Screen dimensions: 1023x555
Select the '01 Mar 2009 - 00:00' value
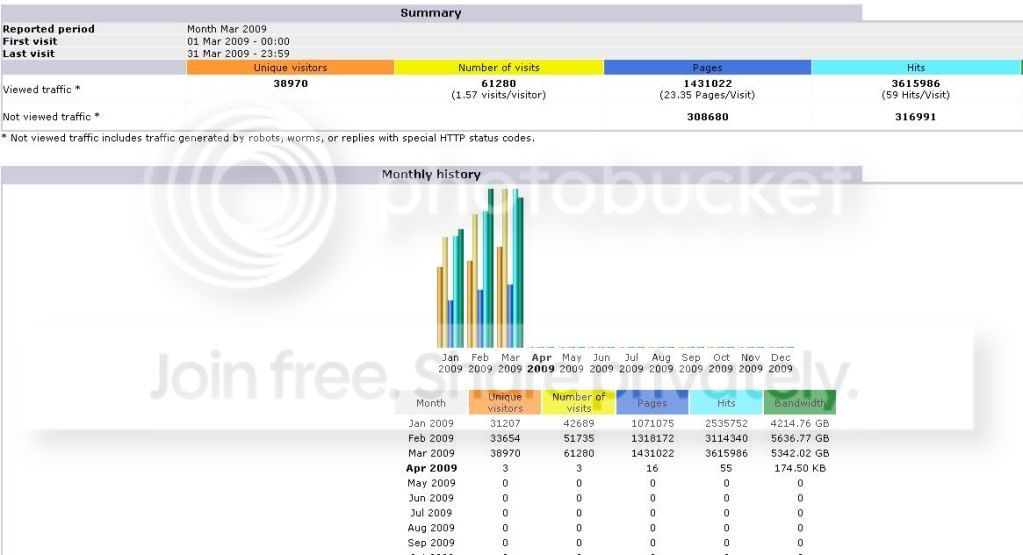pos(238,41)
